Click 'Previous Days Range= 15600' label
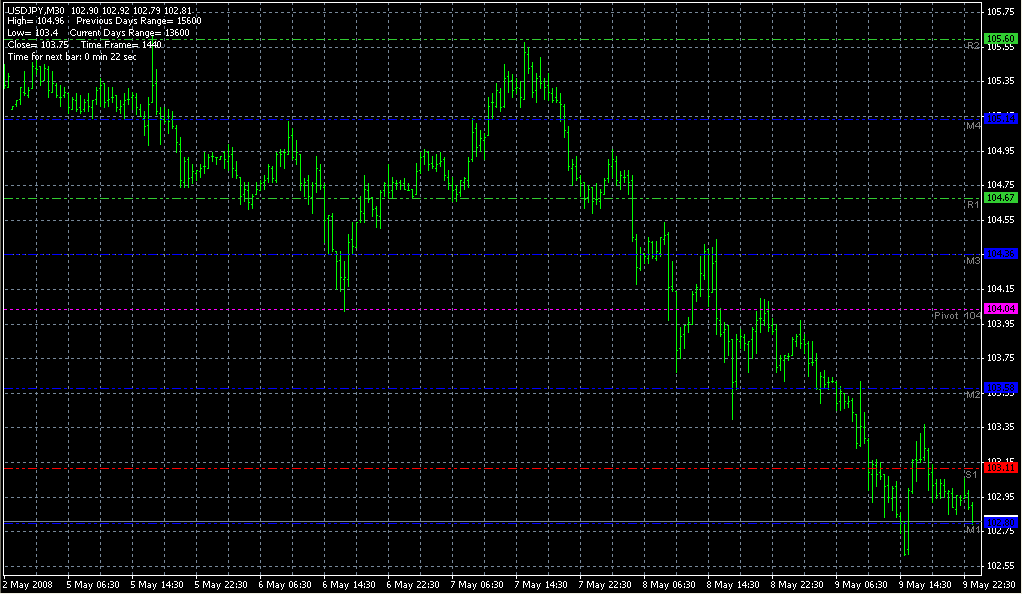Screen dimensions: 1024x594 (139, 21)
